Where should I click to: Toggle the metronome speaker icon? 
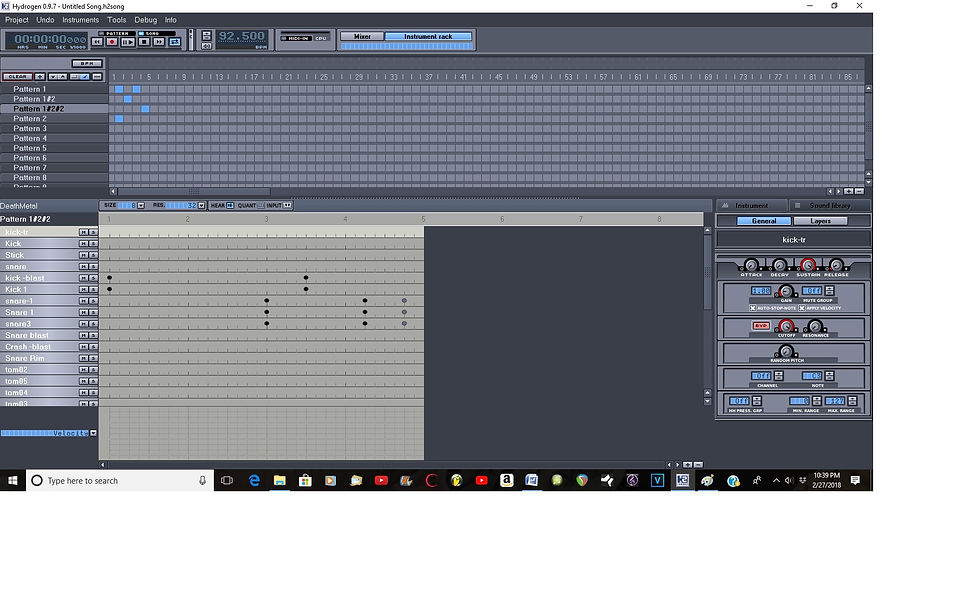click(206, 46)
